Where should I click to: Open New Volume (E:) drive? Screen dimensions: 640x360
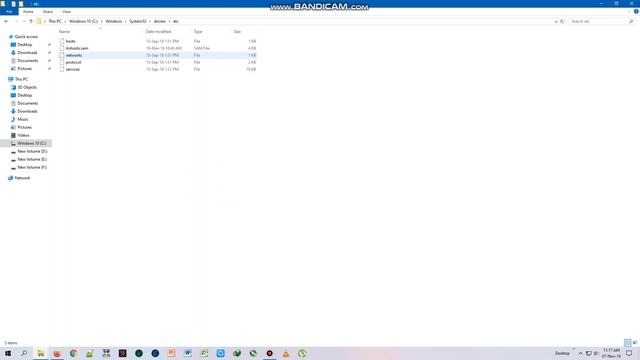tap(32, 159)
